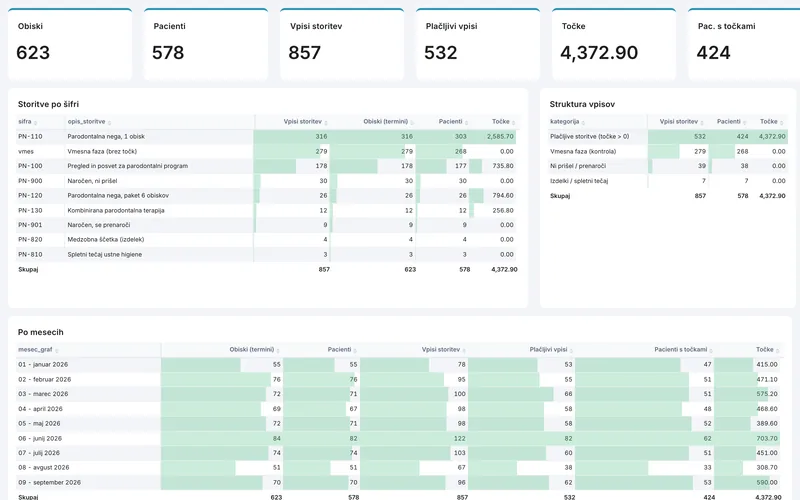The image size is (800, 500).
Task: Sort Po mesecih by Pacienti s točkami icon
Action: pyautogui.click(x=711, y=351)
